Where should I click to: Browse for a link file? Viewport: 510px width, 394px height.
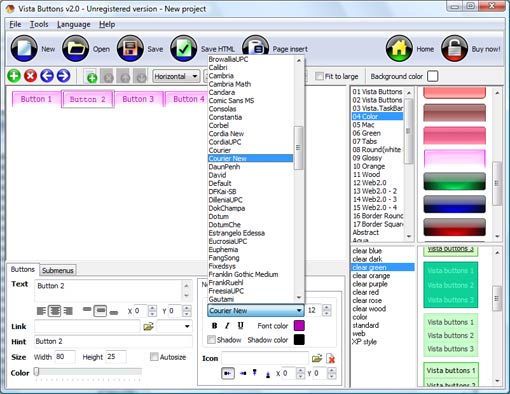148,326
